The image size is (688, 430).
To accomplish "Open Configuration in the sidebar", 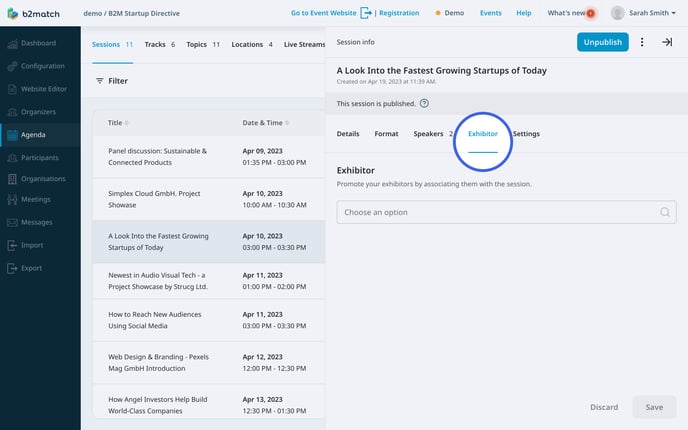I will pyautogui.click(x=43, y=66).
